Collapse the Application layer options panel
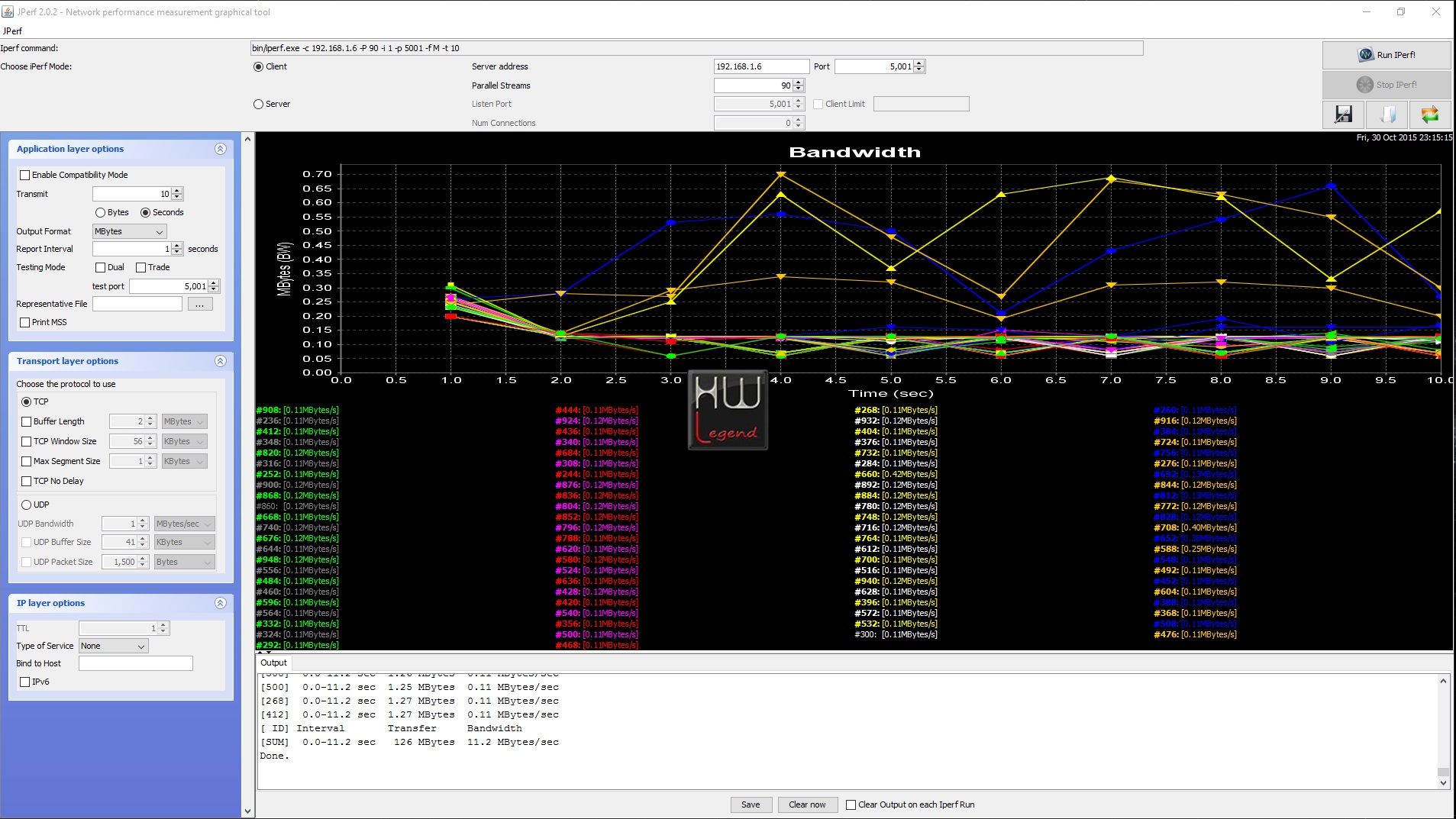Viewport: 1456px width, 819px height. 220,149
